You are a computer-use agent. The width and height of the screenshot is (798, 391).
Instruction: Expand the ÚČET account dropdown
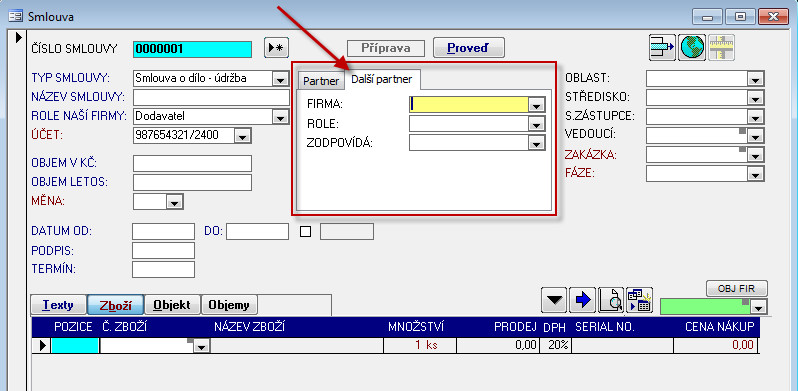(x=242, y=136)
